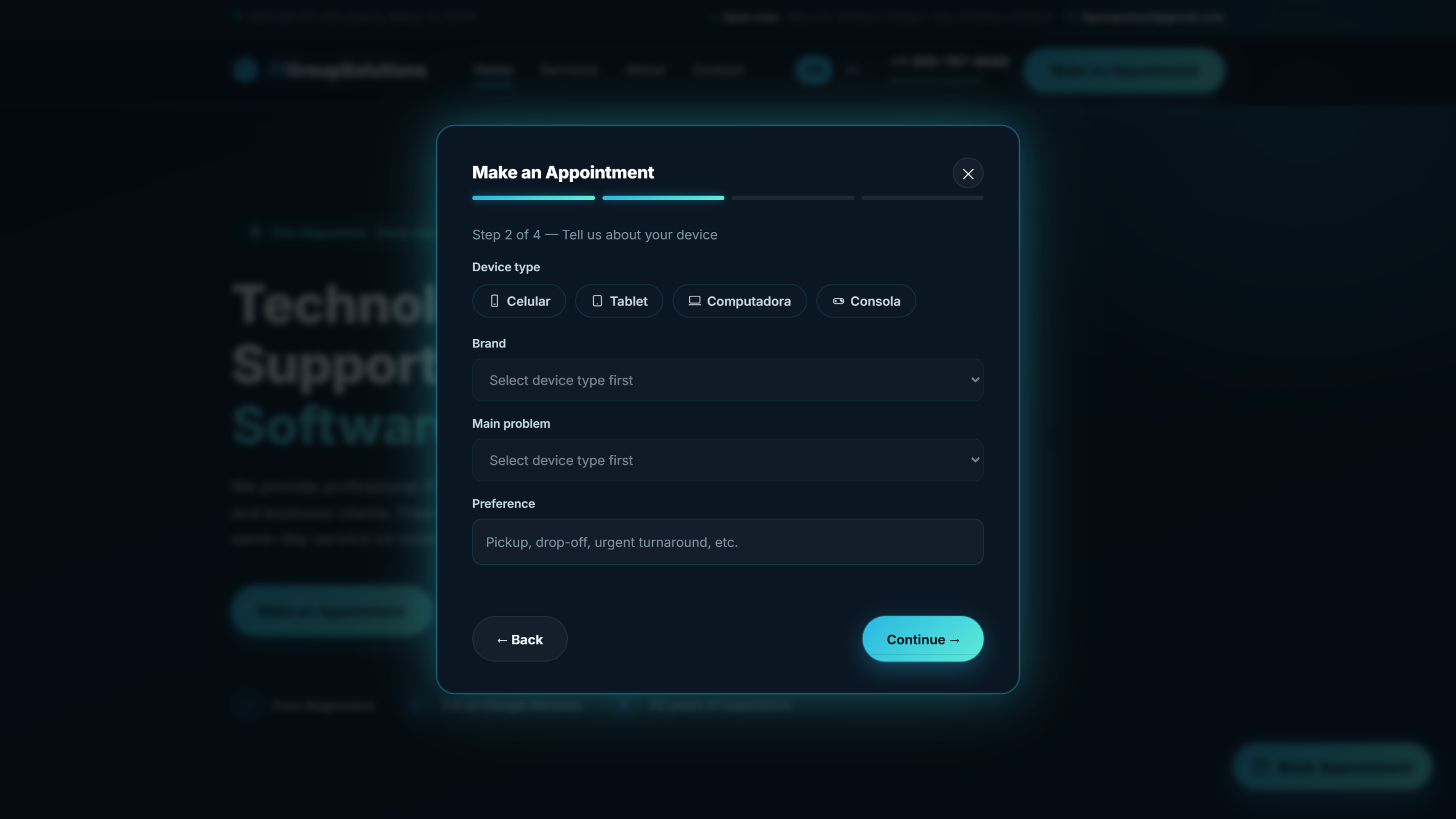Open the Brand dropdown
This screenshot has height=819, width=1456.
coord(727,380)
